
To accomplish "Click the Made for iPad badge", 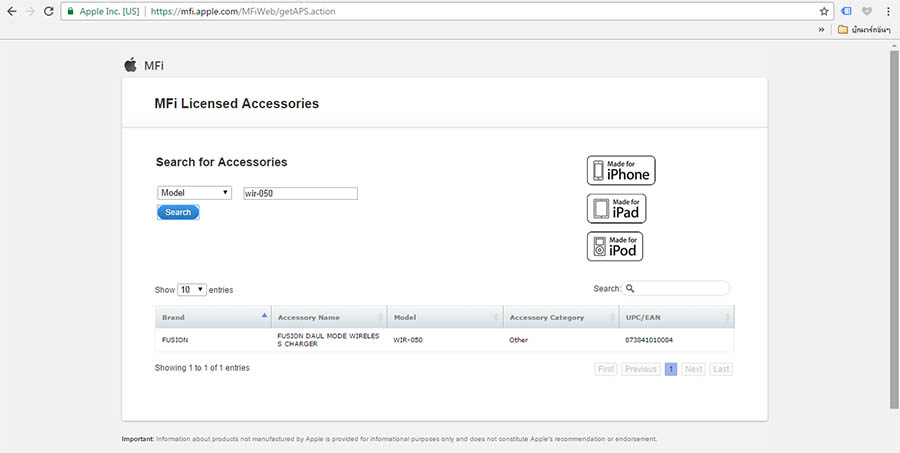I will [x=615, y=208].
